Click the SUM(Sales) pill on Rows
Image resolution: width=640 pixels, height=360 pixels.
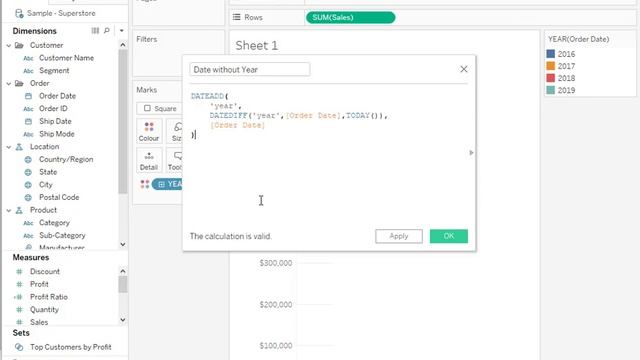coord(350,18)
